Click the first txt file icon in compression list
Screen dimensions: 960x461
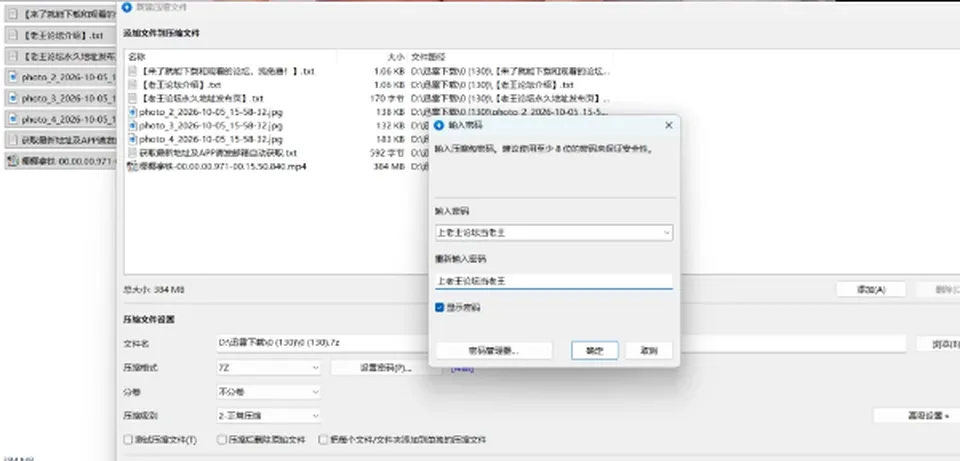pos(133,71)
